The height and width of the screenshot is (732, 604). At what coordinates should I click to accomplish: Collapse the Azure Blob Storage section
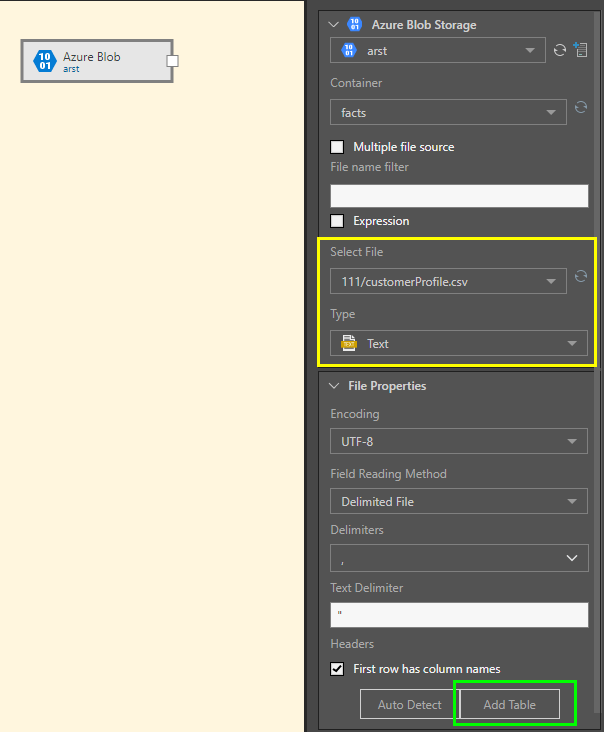(x=334, y=25)
